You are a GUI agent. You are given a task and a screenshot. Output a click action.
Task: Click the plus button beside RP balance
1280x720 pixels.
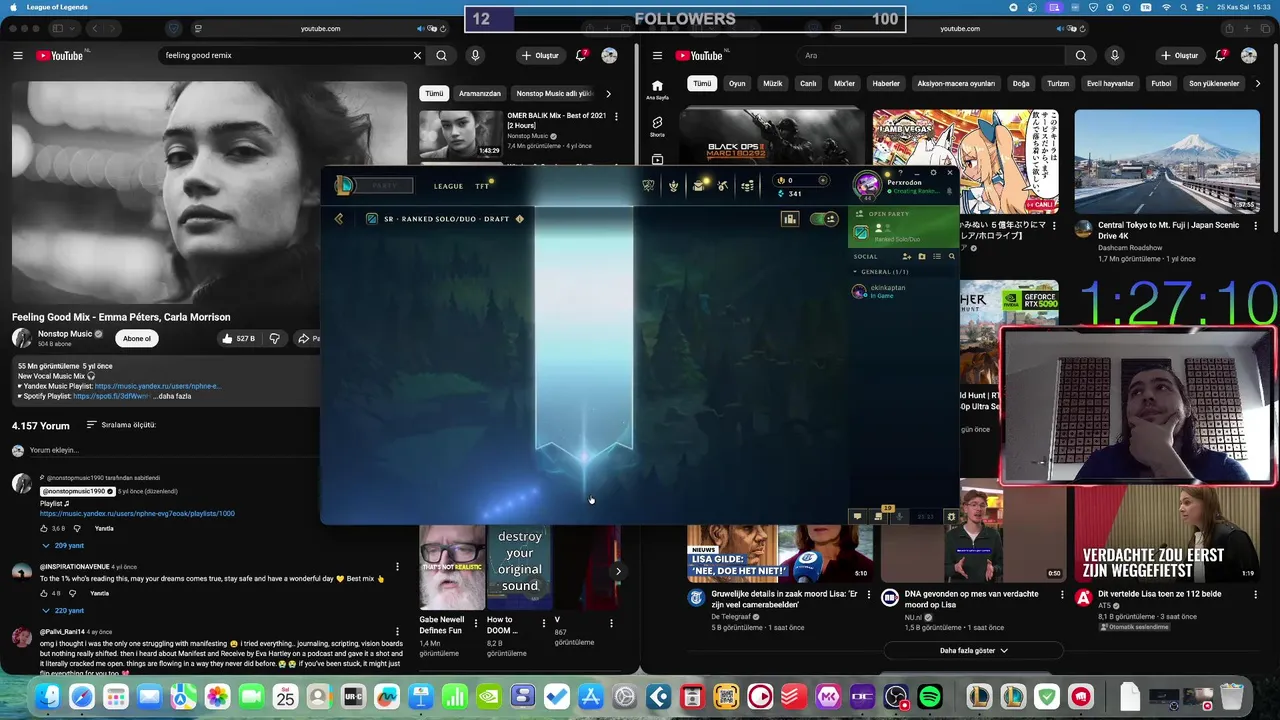pyautogui.click(x=823, y=181)
